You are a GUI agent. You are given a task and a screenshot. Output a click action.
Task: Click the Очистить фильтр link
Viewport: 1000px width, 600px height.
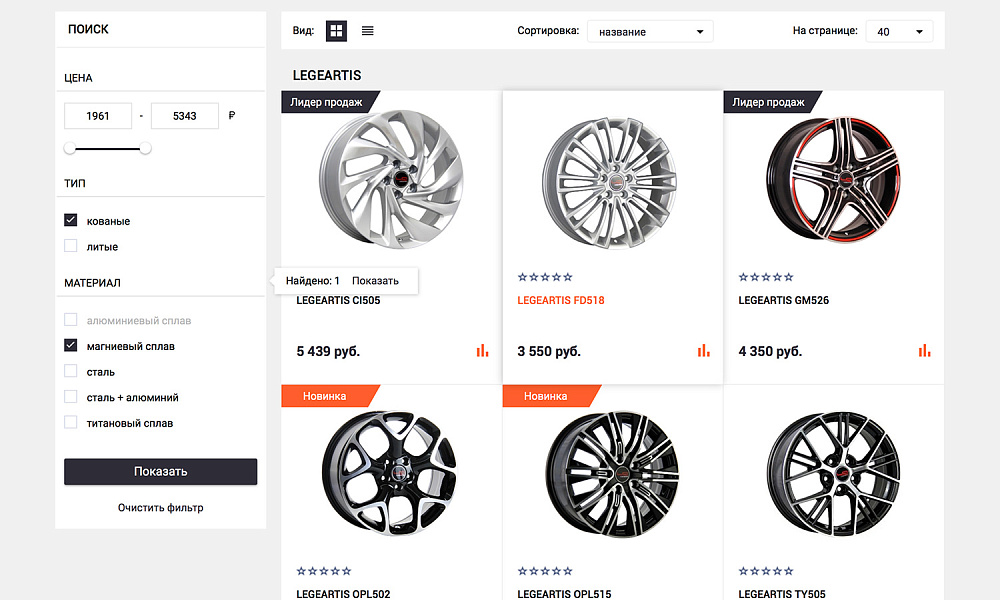[160, 507]
